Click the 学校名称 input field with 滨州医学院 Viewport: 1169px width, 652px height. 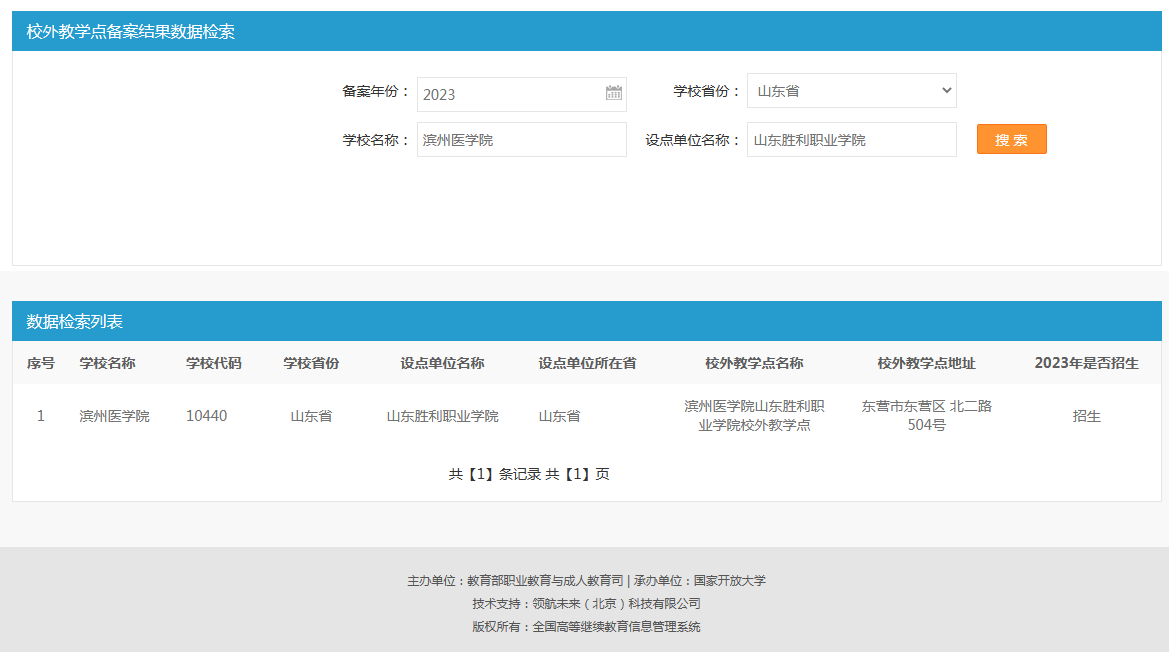tap(521, 140)
